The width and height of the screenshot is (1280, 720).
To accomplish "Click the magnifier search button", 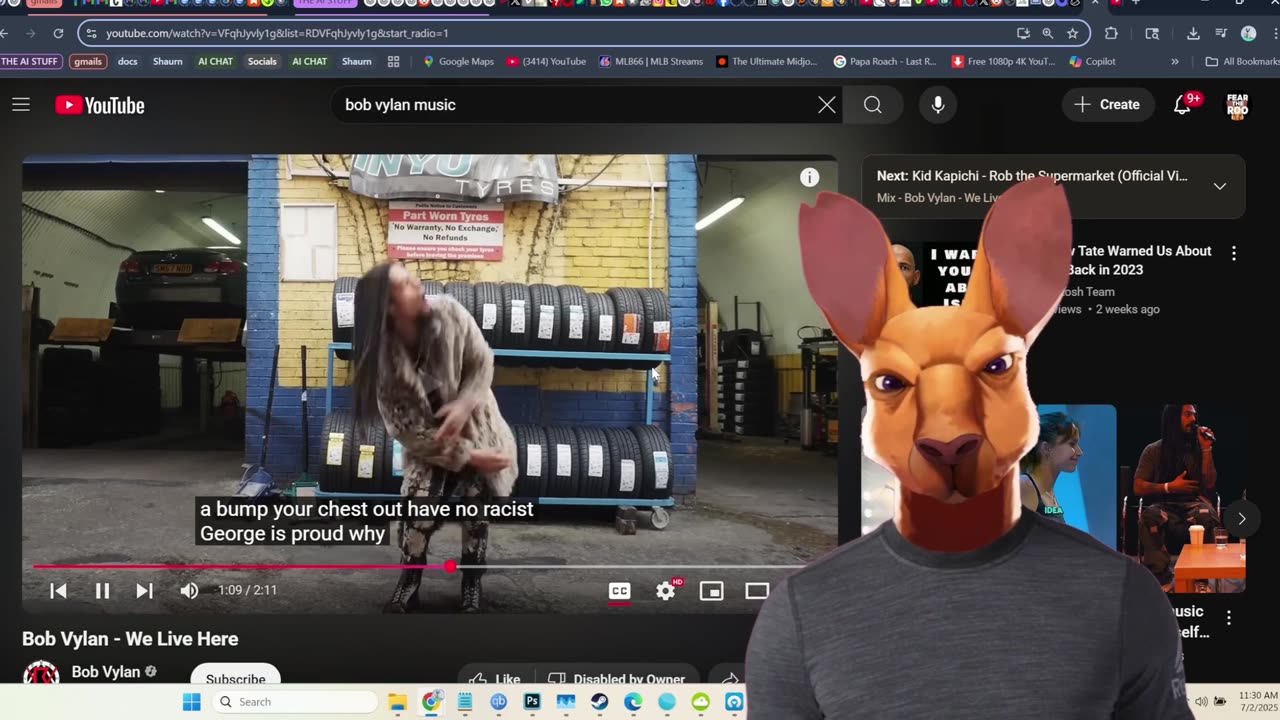I will [x=873, y=105].
